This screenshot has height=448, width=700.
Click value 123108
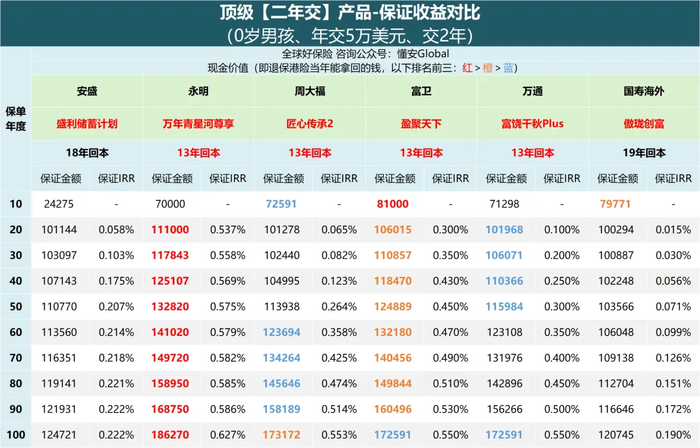[x=504, y=332]
